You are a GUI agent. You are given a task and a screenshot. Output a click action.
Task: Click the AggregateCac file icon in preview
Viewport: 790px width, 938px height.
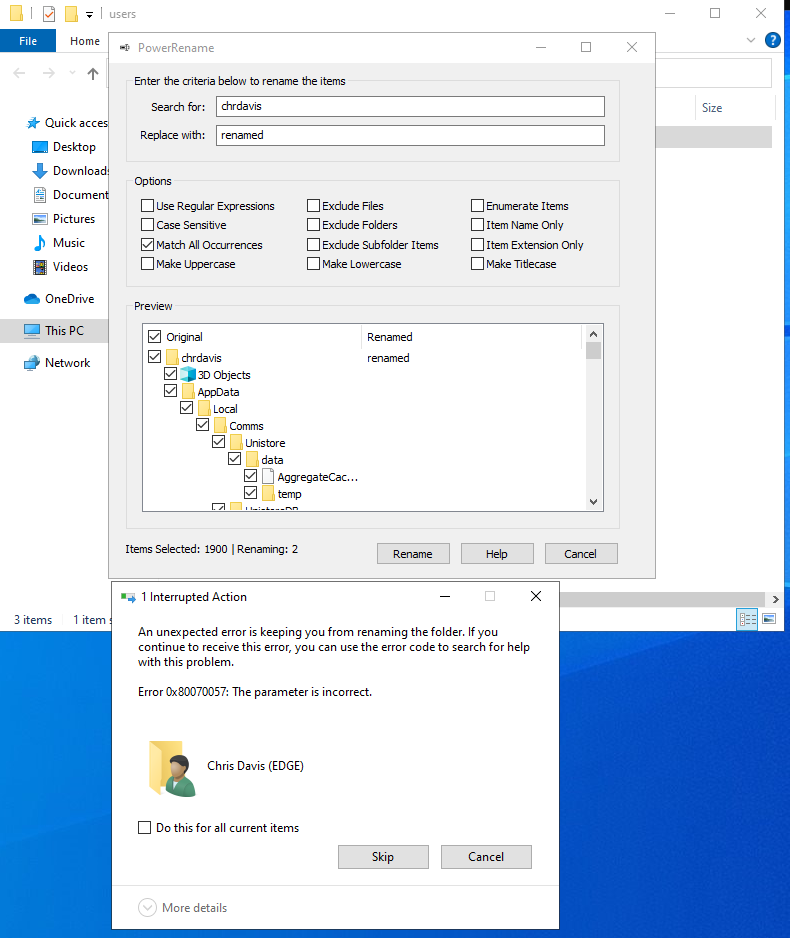[268, 477]
